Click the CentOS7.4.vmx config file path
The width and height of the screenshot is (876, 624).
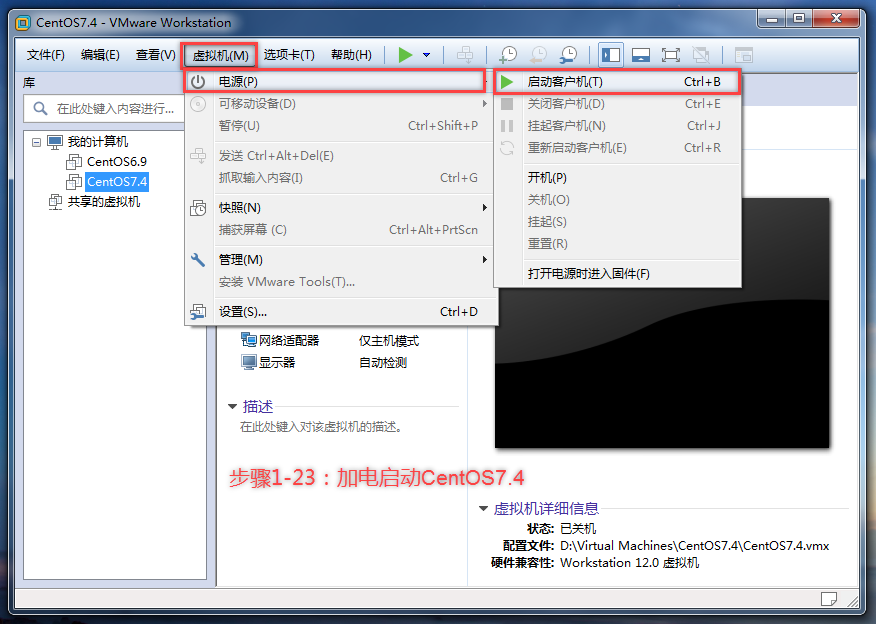pyautogui.click(x=694, y=546)
